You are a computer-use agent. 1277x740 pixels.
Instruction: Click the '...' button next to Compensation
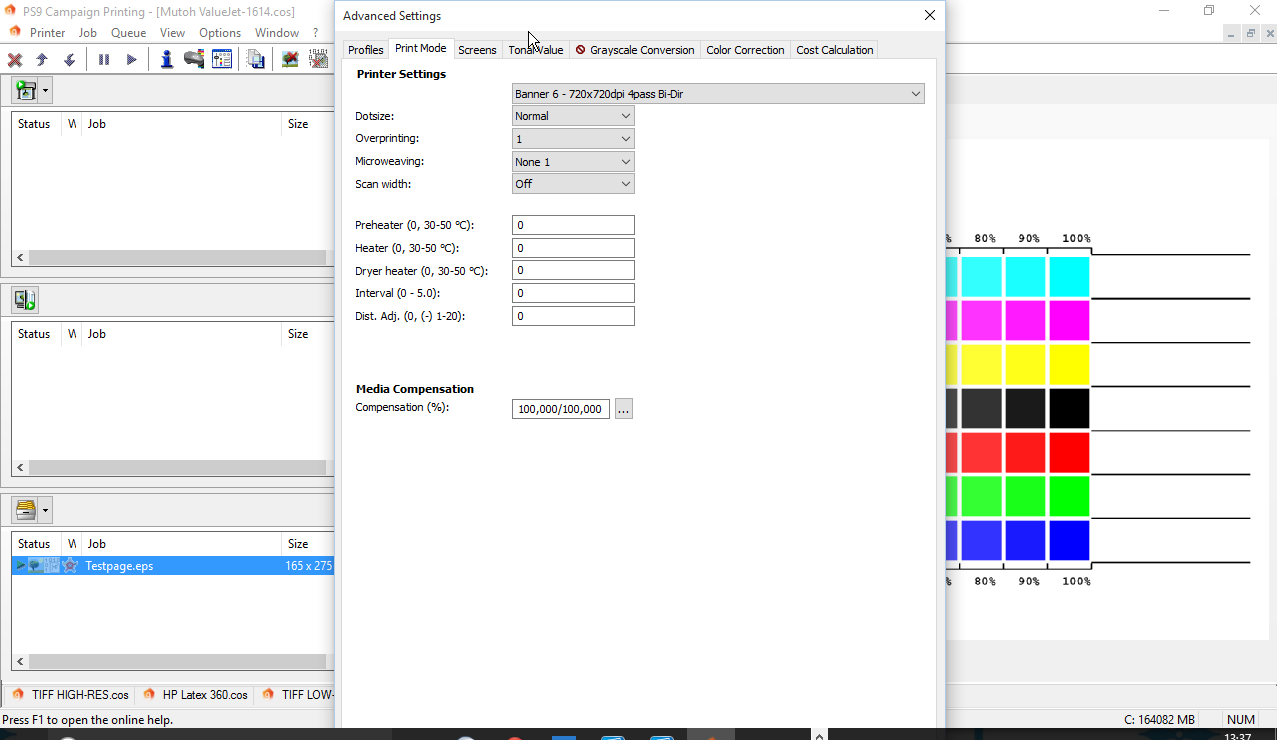[x=624, y=409]
